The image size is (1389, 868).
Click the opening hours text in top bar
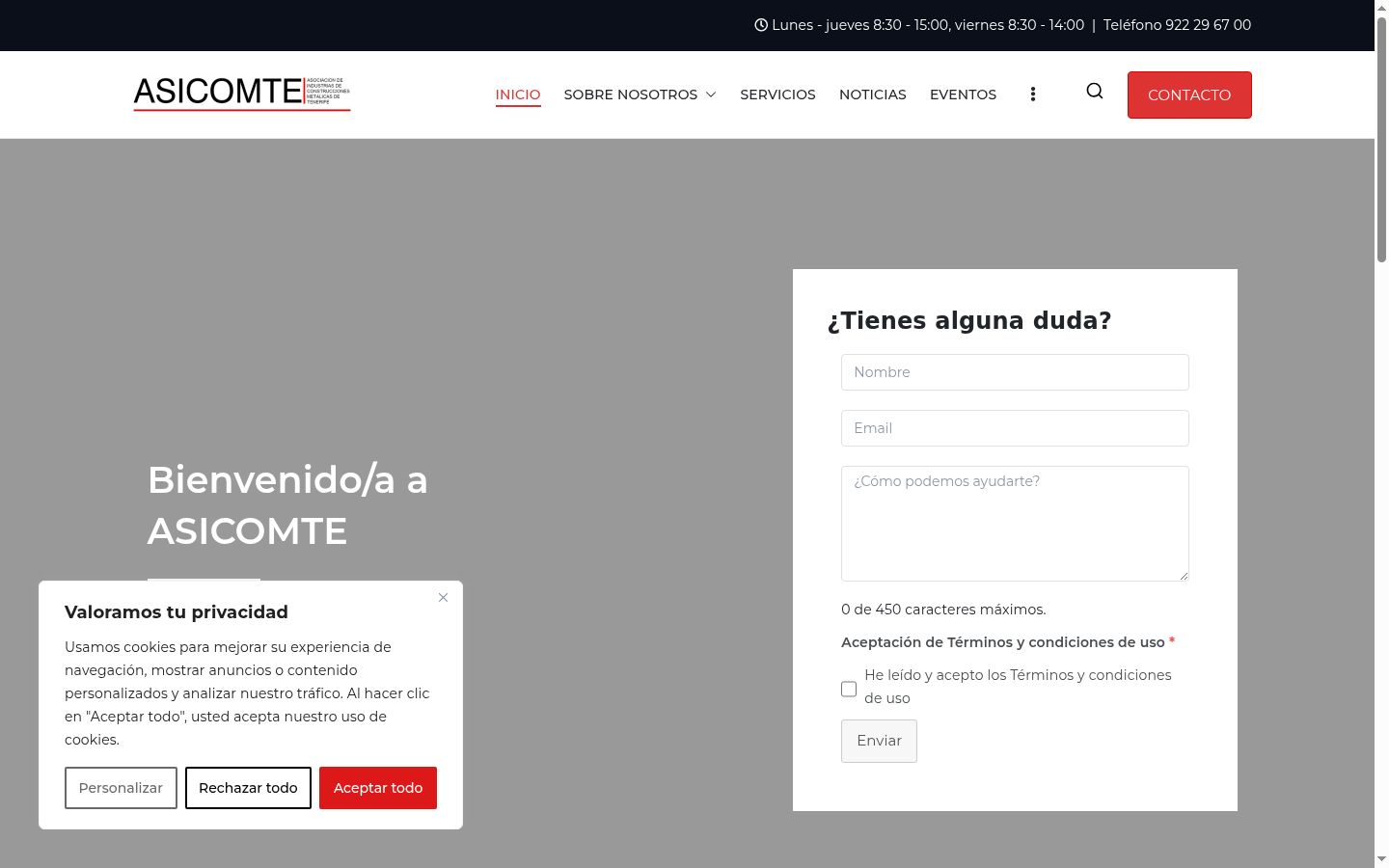click(x=928, y=25)
